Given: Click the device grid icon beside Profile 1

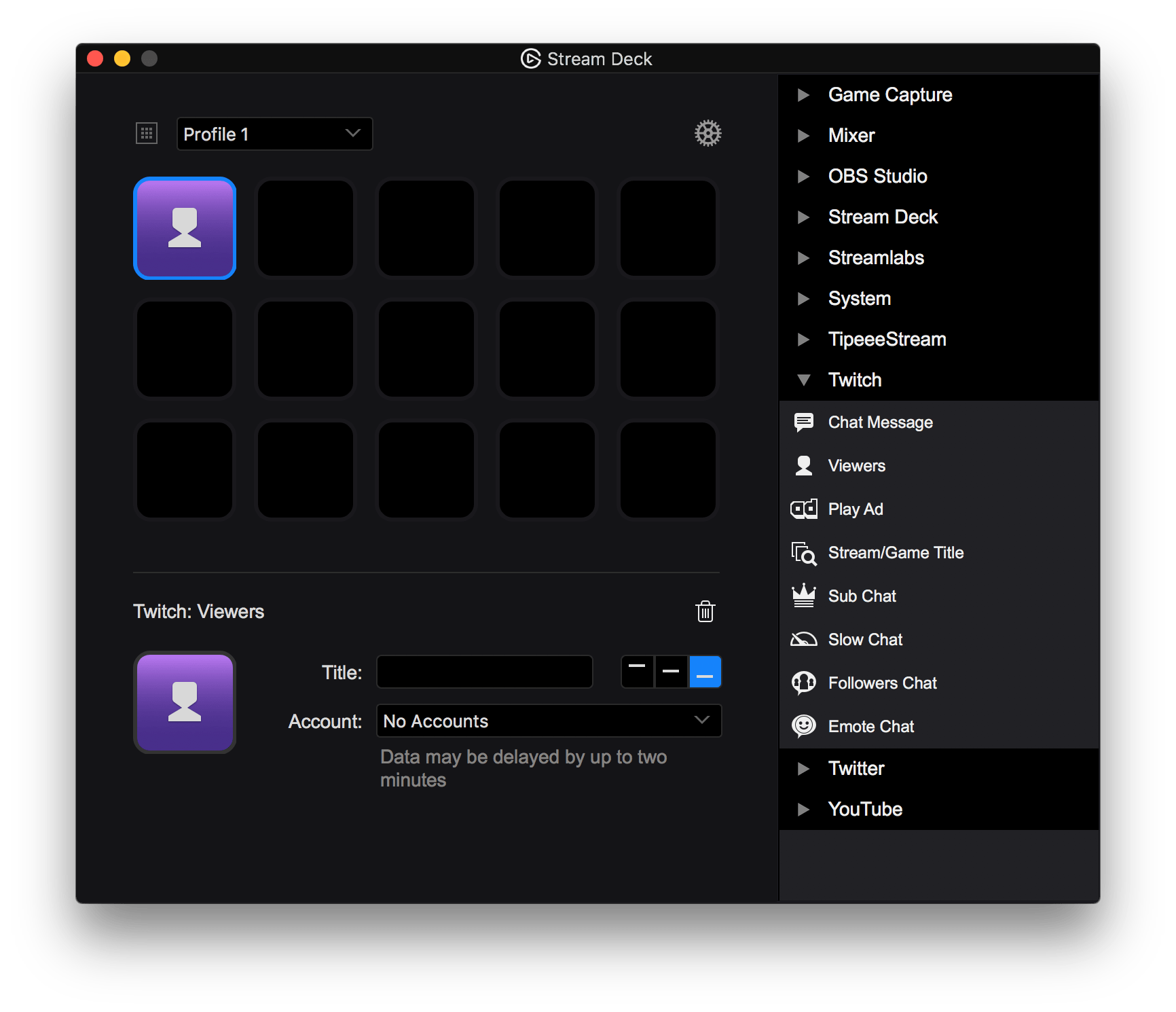Looking at the screenshot, I should [147, 133].
